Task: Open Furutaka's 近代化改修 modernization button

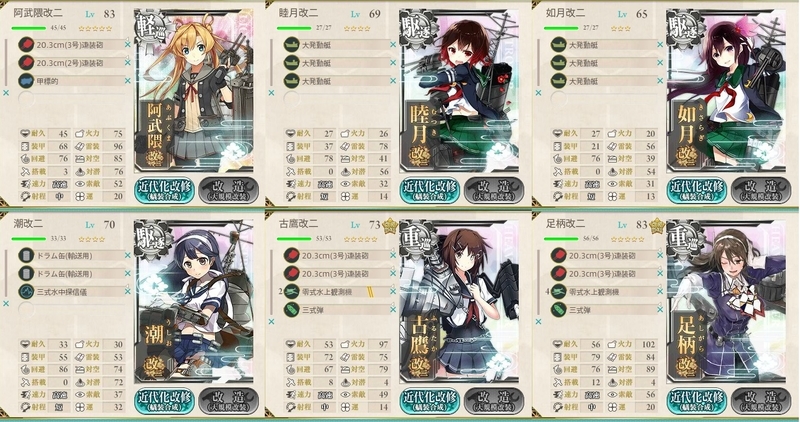Action: 429,401
